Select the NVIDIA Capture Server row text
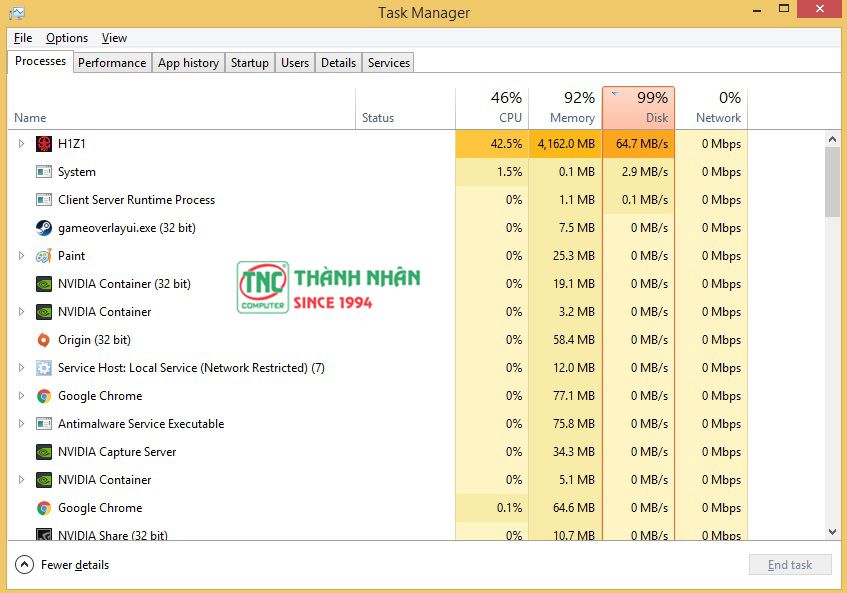Viewport: 847px width, 593px height. pyautogui.click(x=117, y=452)
